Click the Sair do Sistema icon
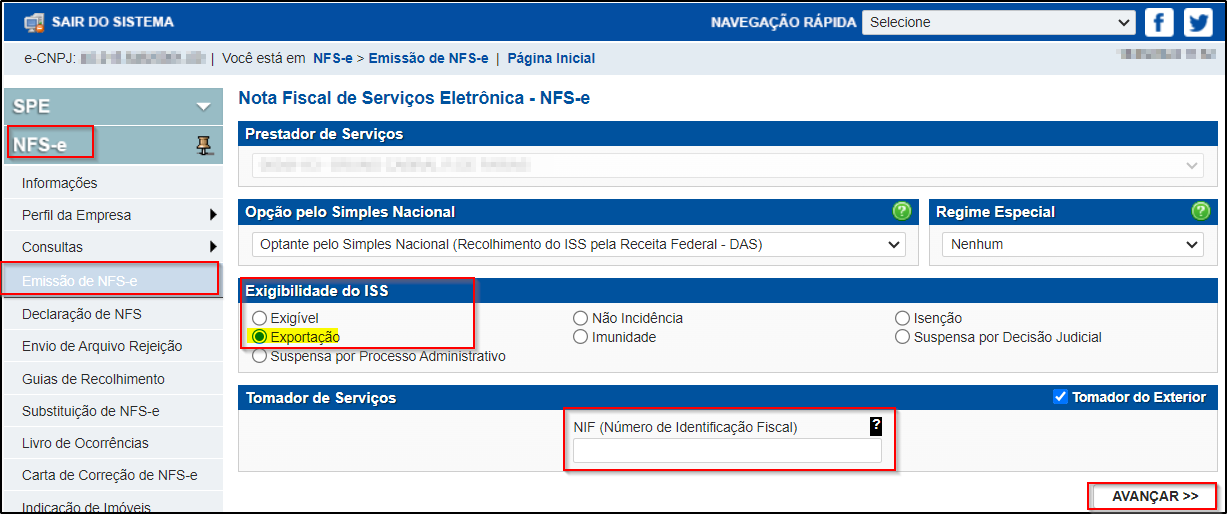 tap(34, 22)
